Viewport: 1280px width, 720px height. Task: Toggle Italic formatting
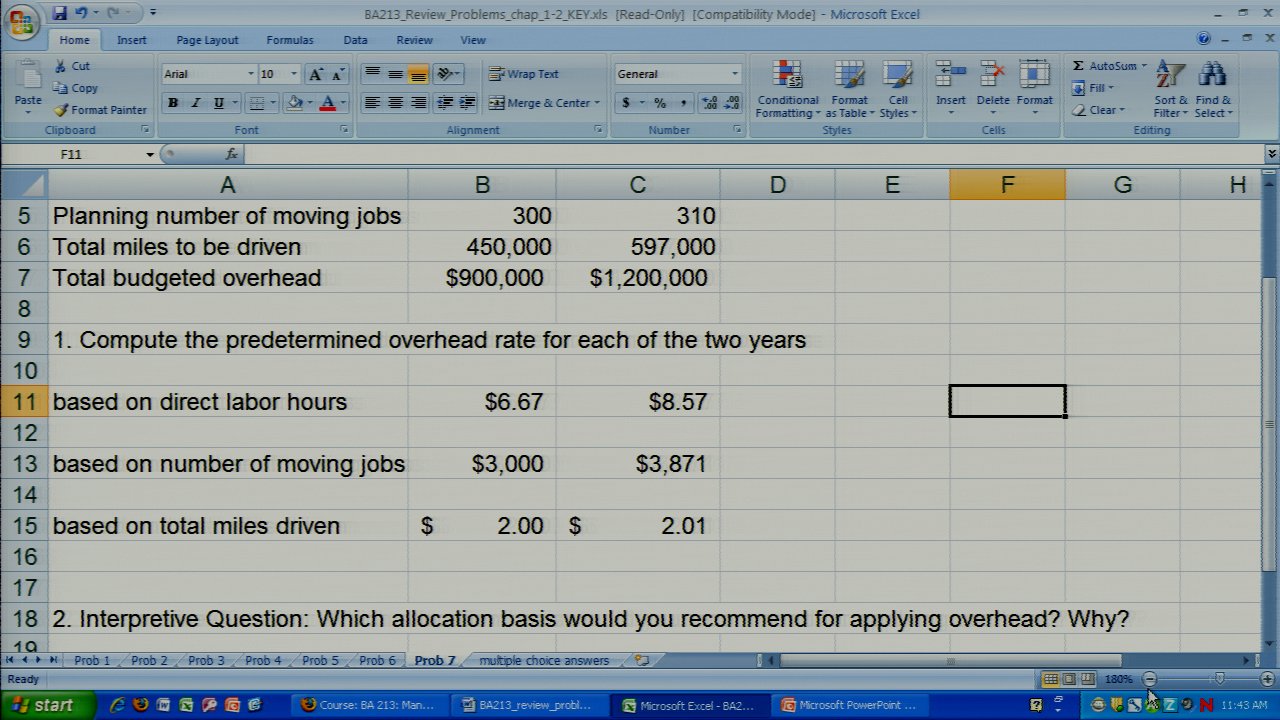(x=195, y=103)
